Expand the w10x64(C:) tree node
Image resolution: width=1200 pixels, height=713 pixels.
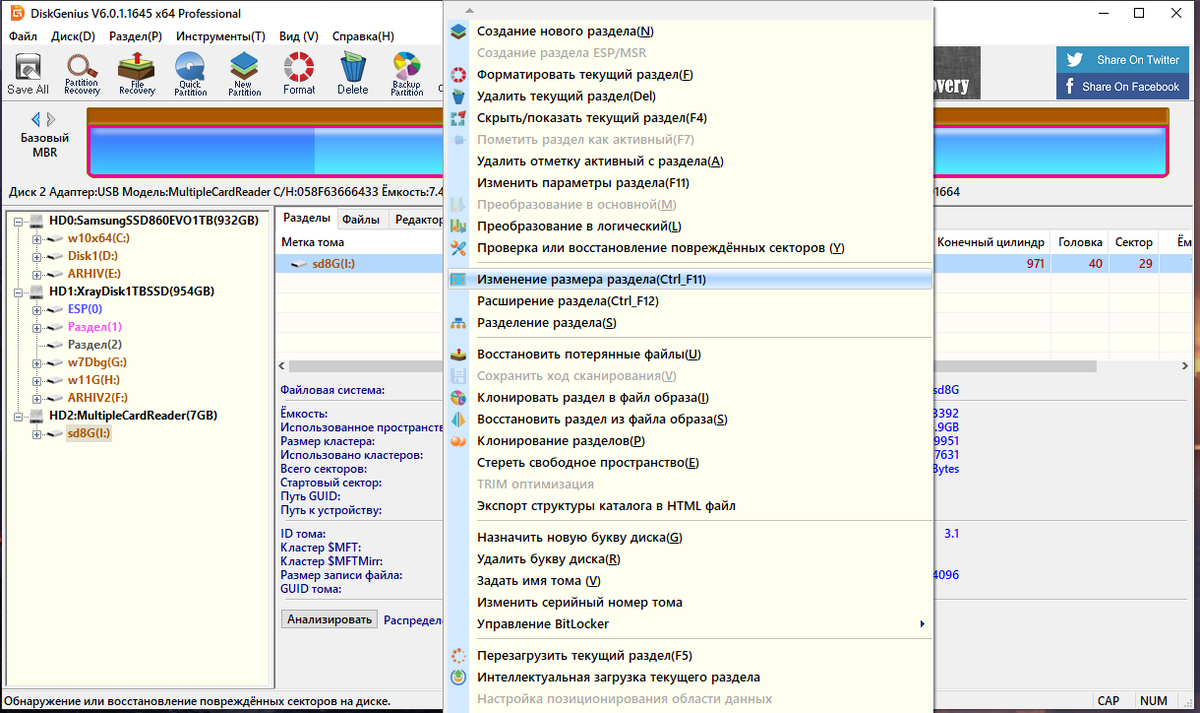coord(37,238)
